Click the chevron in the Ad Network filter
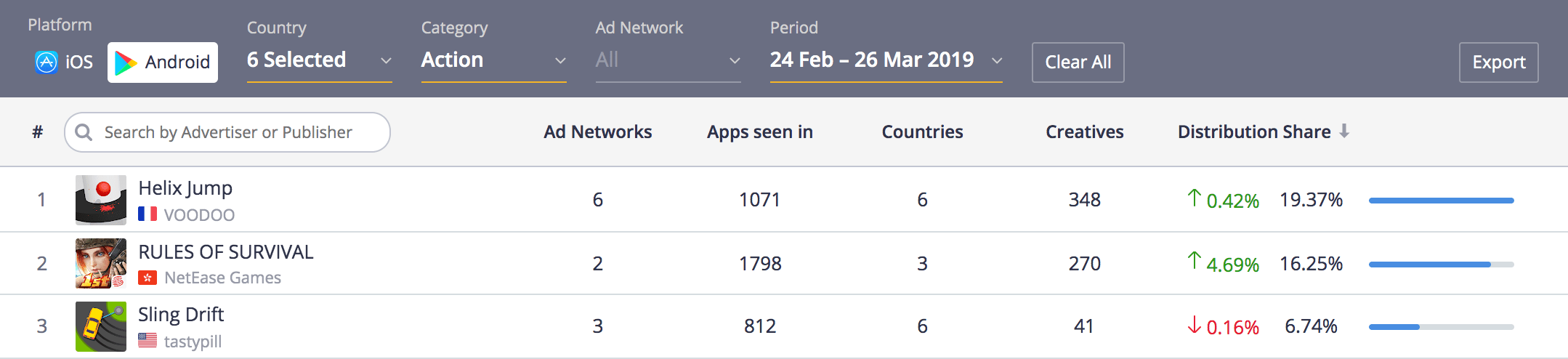This screenshot has height=359, width=1568. 735,61
